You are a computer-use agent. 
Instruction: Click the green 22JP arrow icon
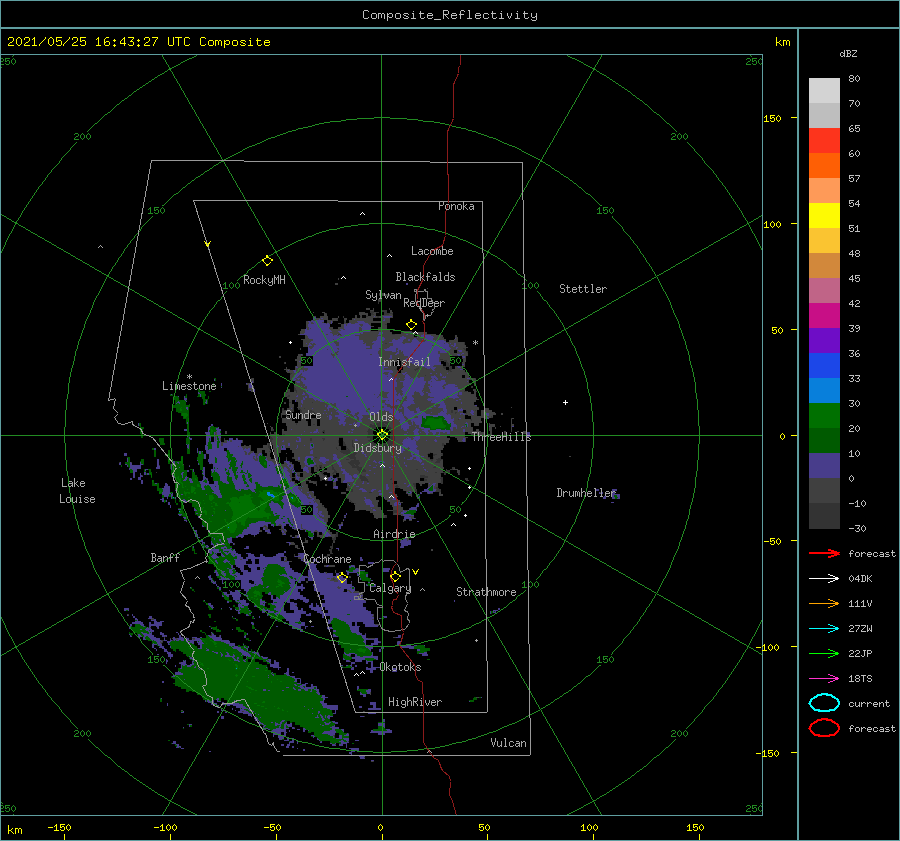click(x=824, y=653)
